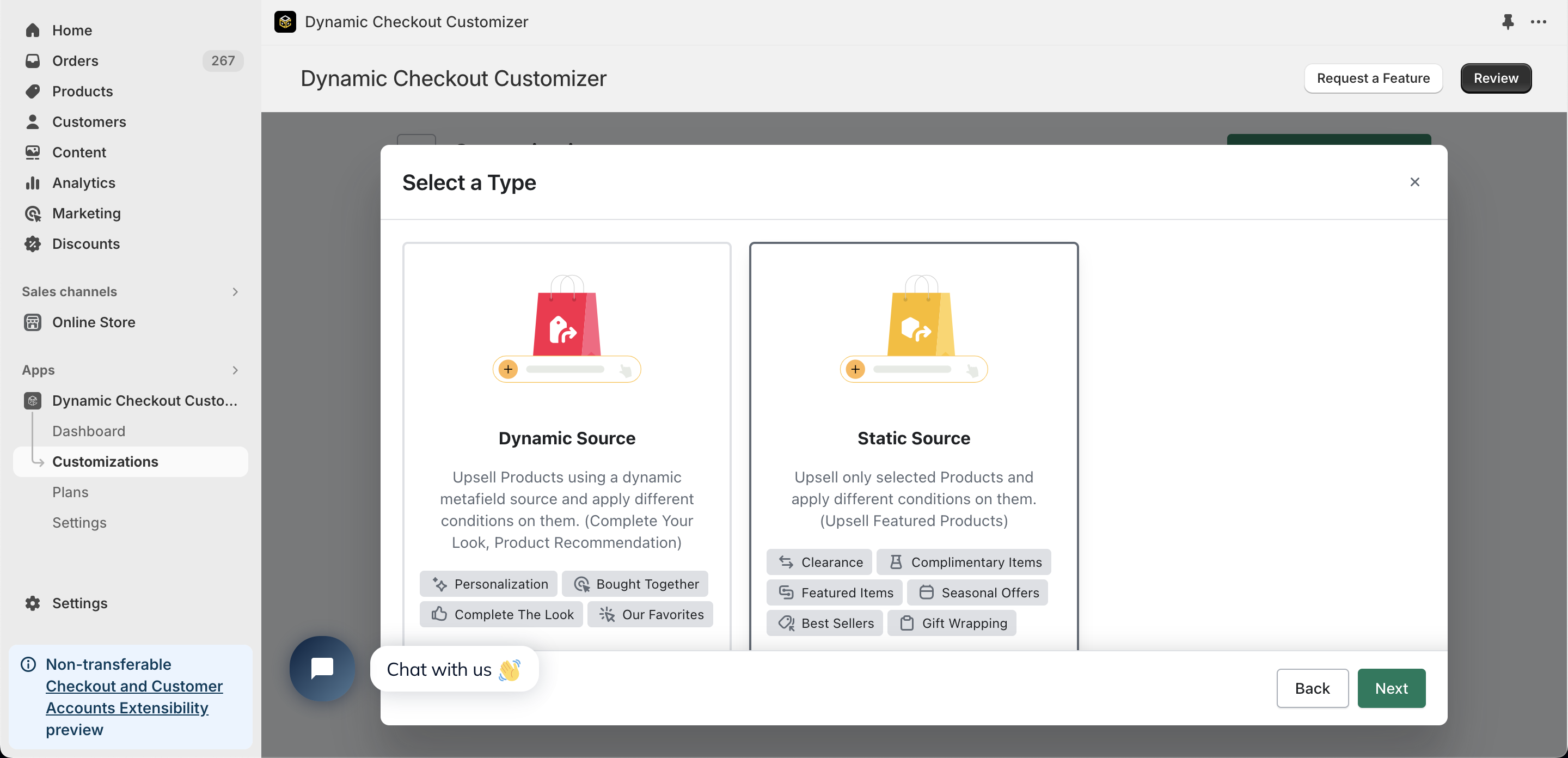Screen dimensions: 1568x758
Task: Open the app's Settings subpage
Action: point(79,522)
